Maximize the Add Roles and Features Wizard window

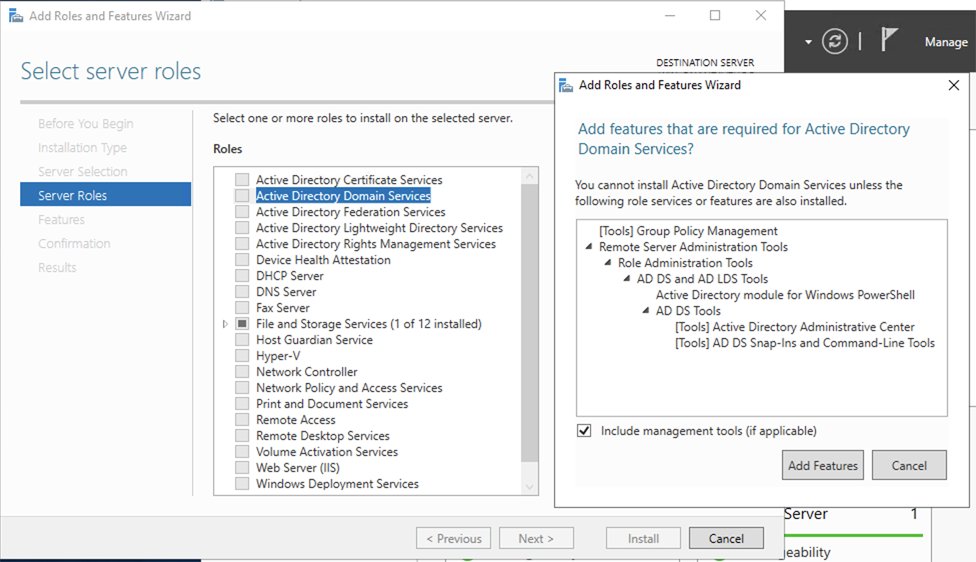pos(715,16)
